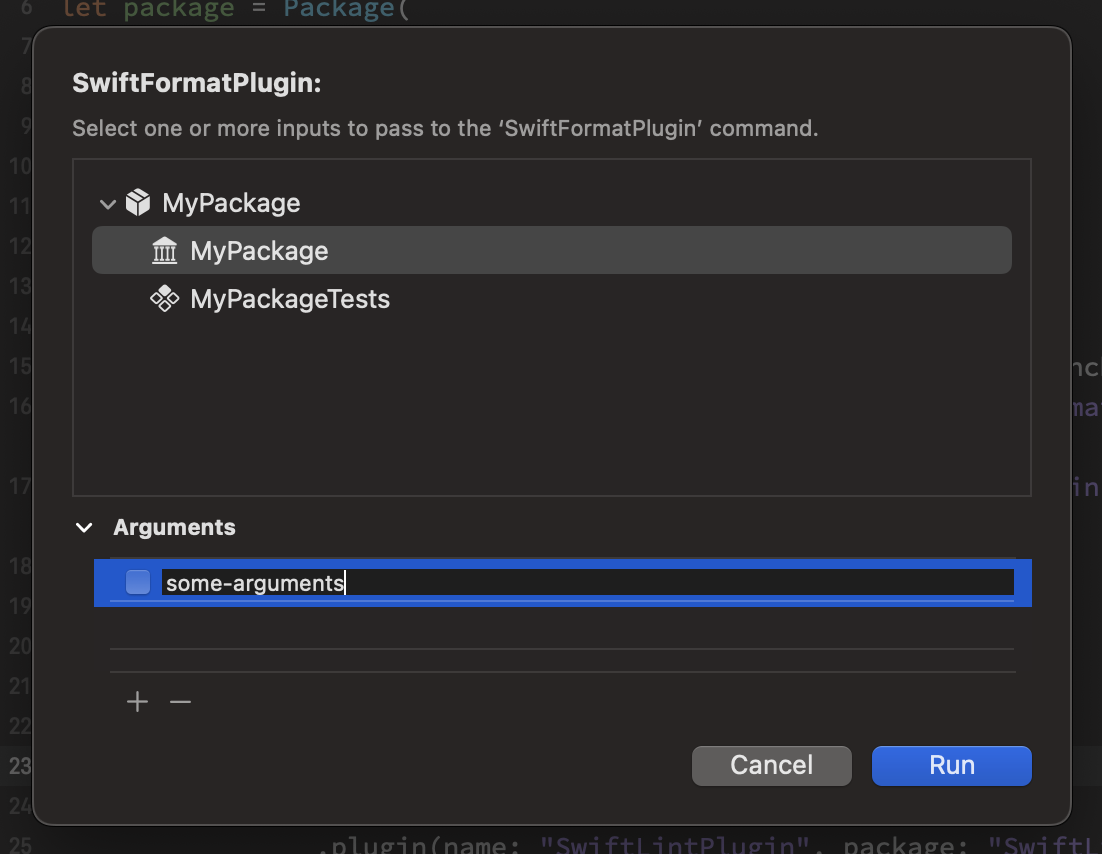Collapse the Arguments section disclosure chevron
The image size is (1102, 854).
click(x=84, y=527)
